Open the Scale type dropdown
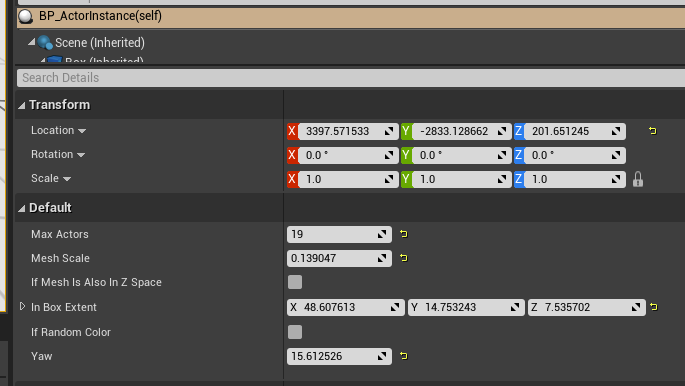 [x=67, y=179]
